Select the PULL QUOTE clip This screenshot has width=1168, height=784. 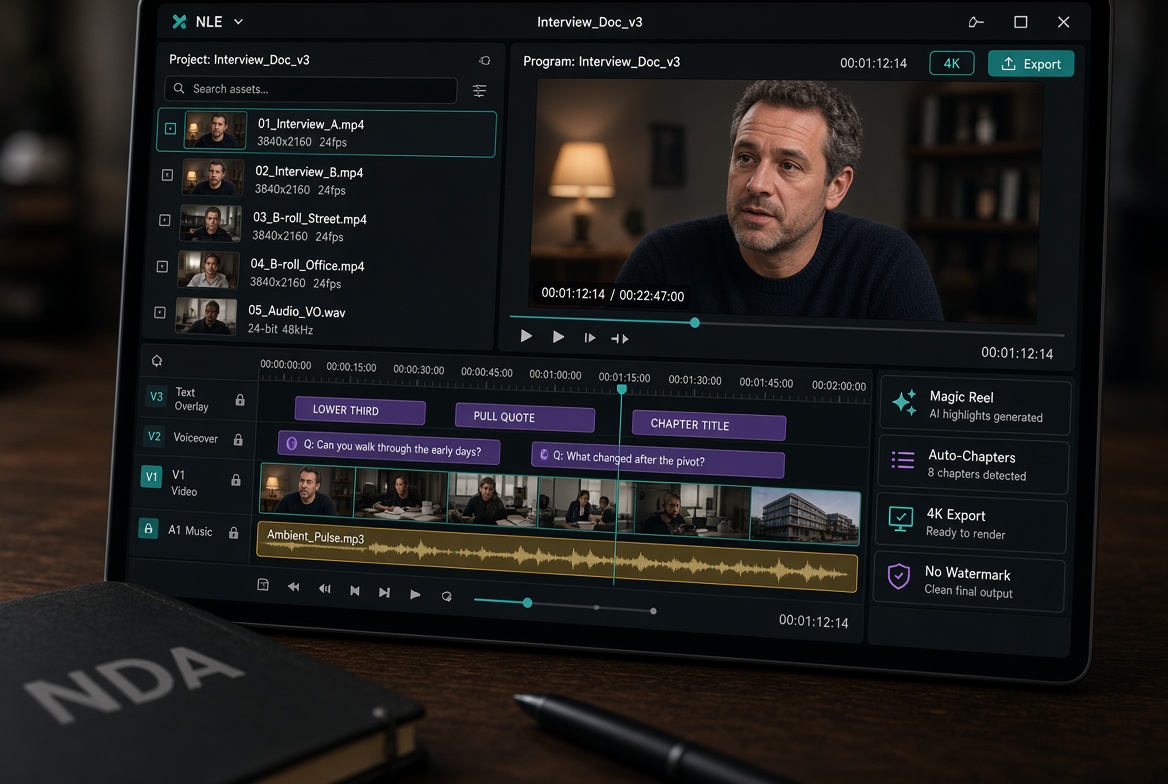[525, 417]
